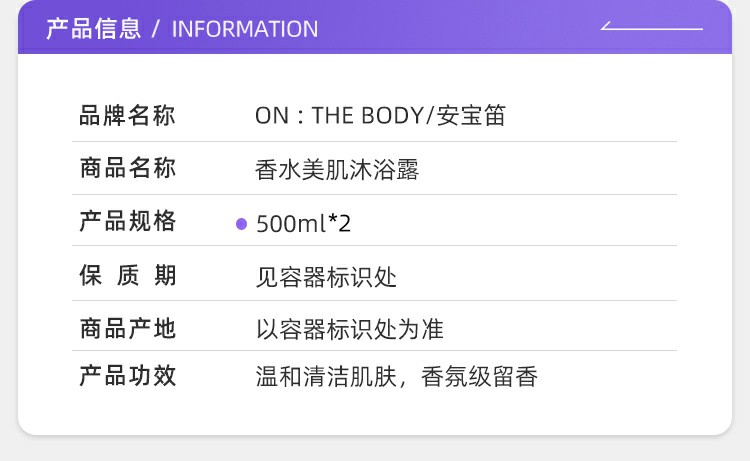Select the 保质期 row label
Screen dimensions: 750x461
[127, 276]
